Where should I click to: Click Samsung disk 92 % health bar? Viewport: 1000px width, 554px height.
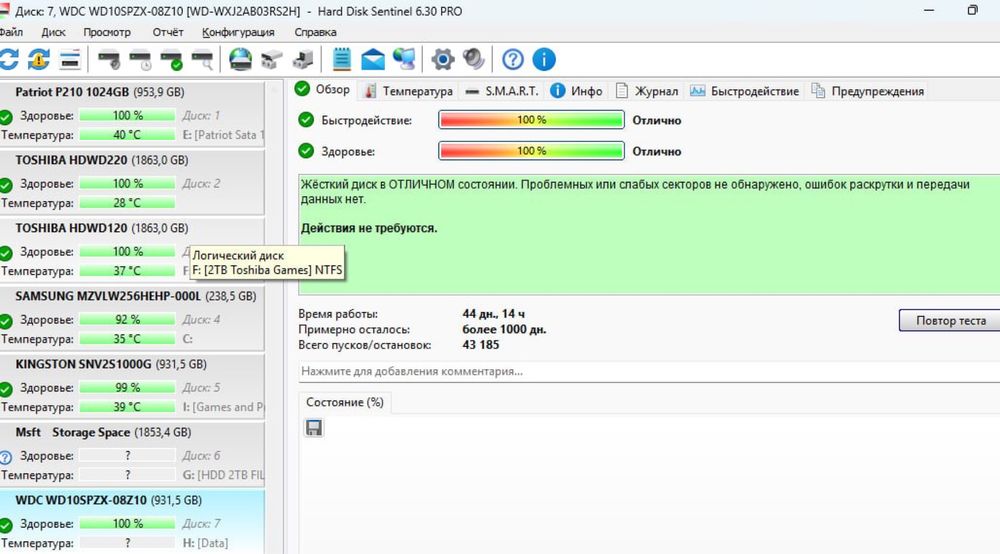pos(127,319)
